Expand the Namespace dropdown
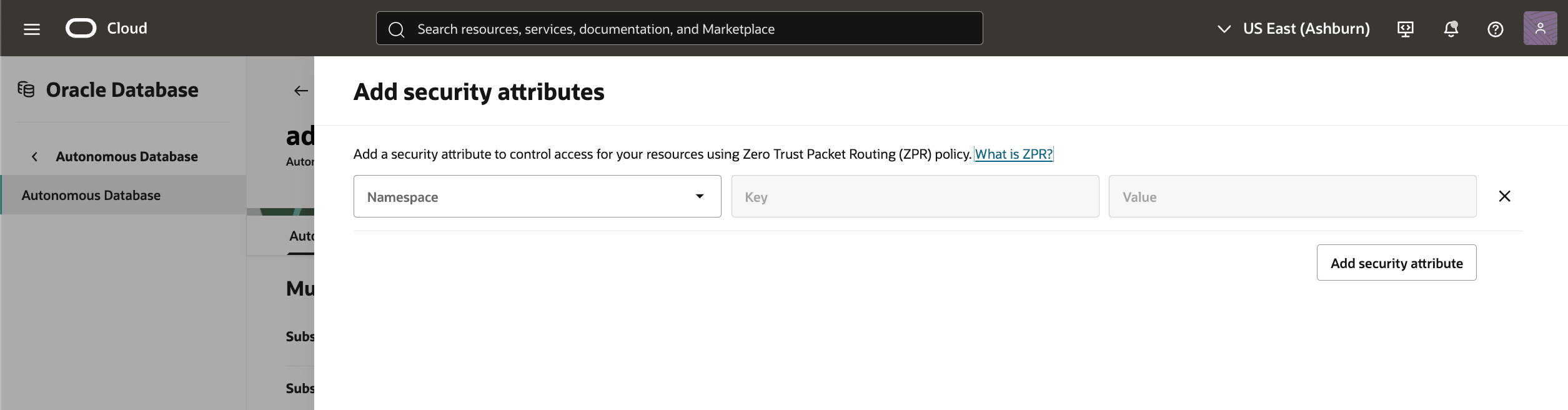Viewport: 1568px width, 410px height. tap(537, 196)
